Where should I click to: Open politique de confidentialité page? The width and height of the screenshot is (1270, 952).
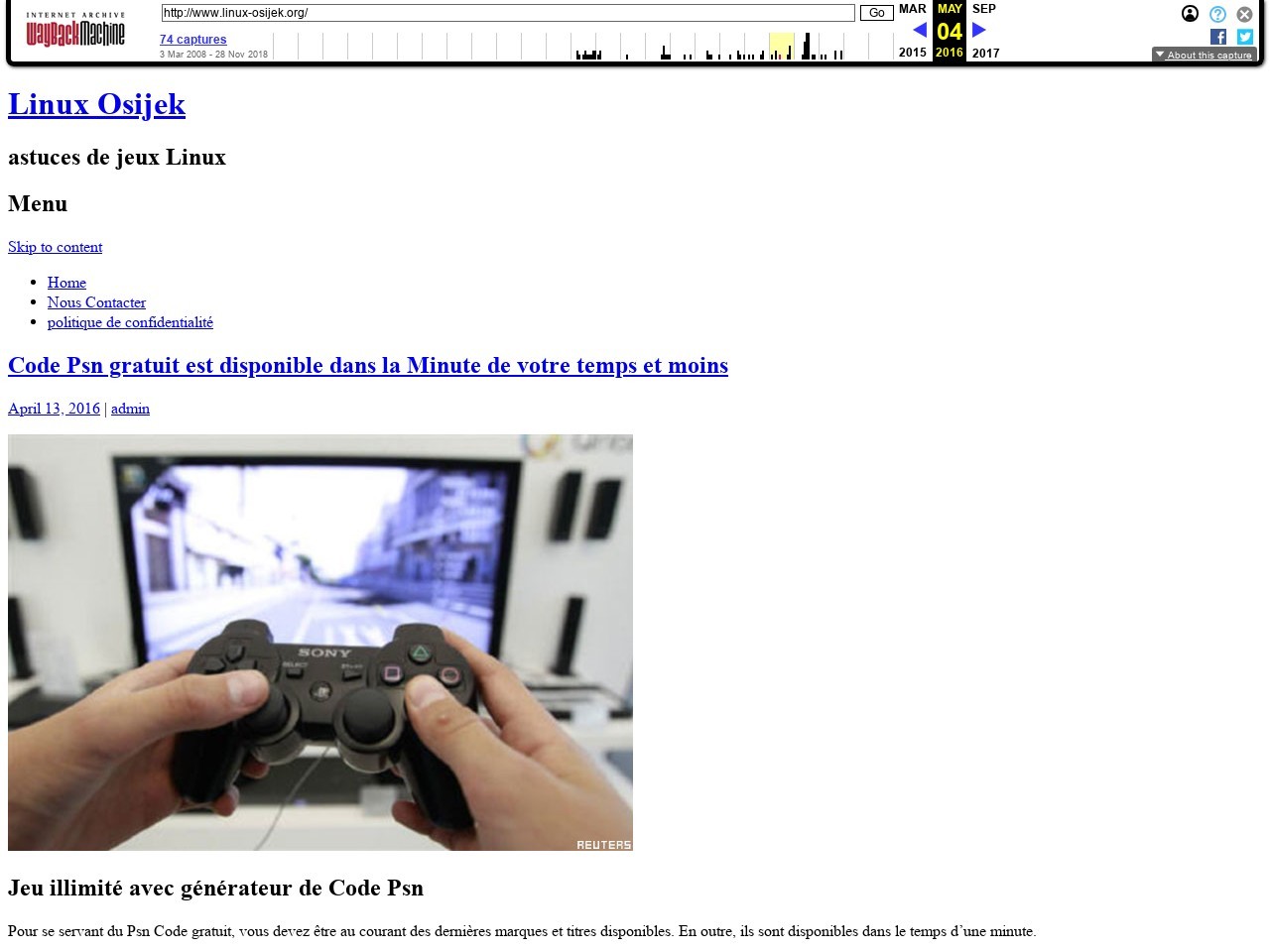[x=130, y=322]
